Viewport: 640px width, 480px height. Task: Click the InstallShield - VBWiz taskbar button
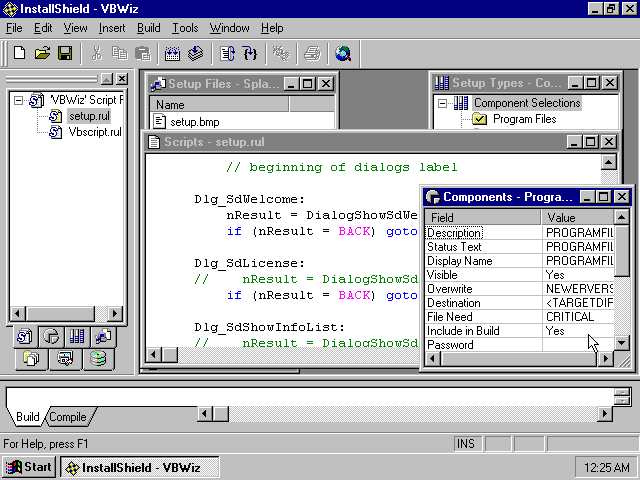(140, 467)
